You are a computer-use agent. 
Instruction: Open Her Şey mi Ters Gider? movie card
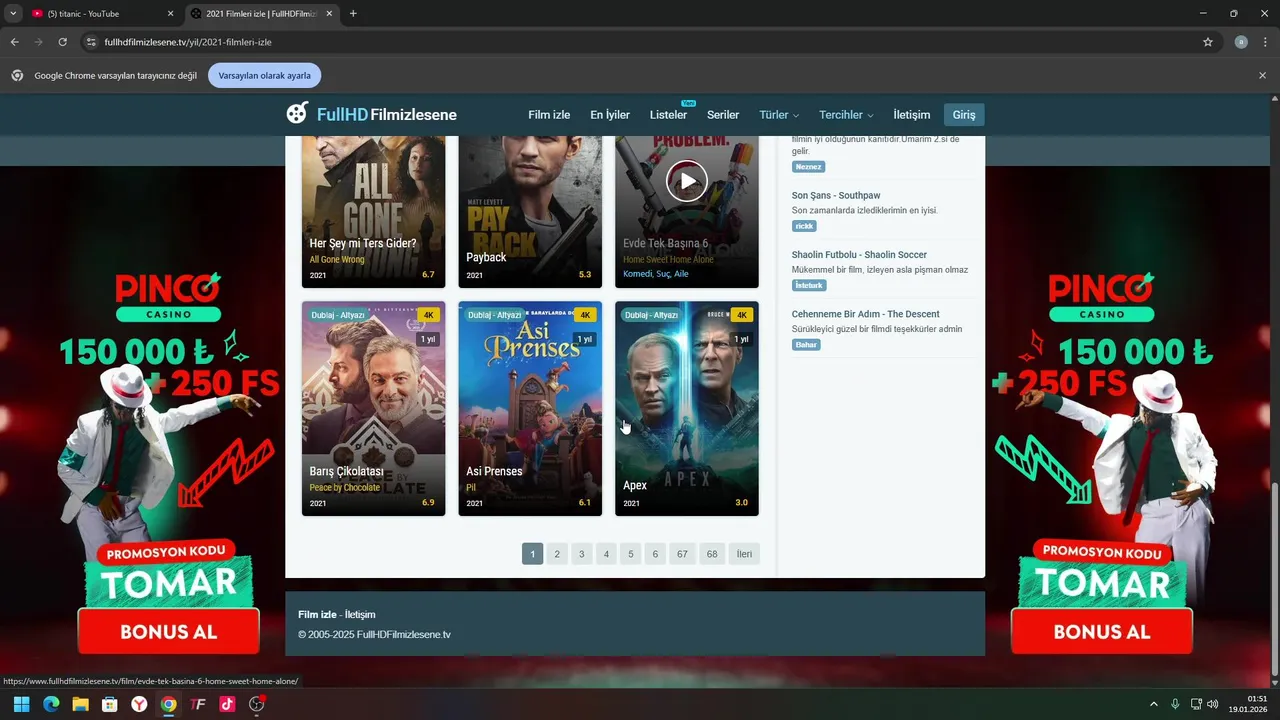point(373,212)
